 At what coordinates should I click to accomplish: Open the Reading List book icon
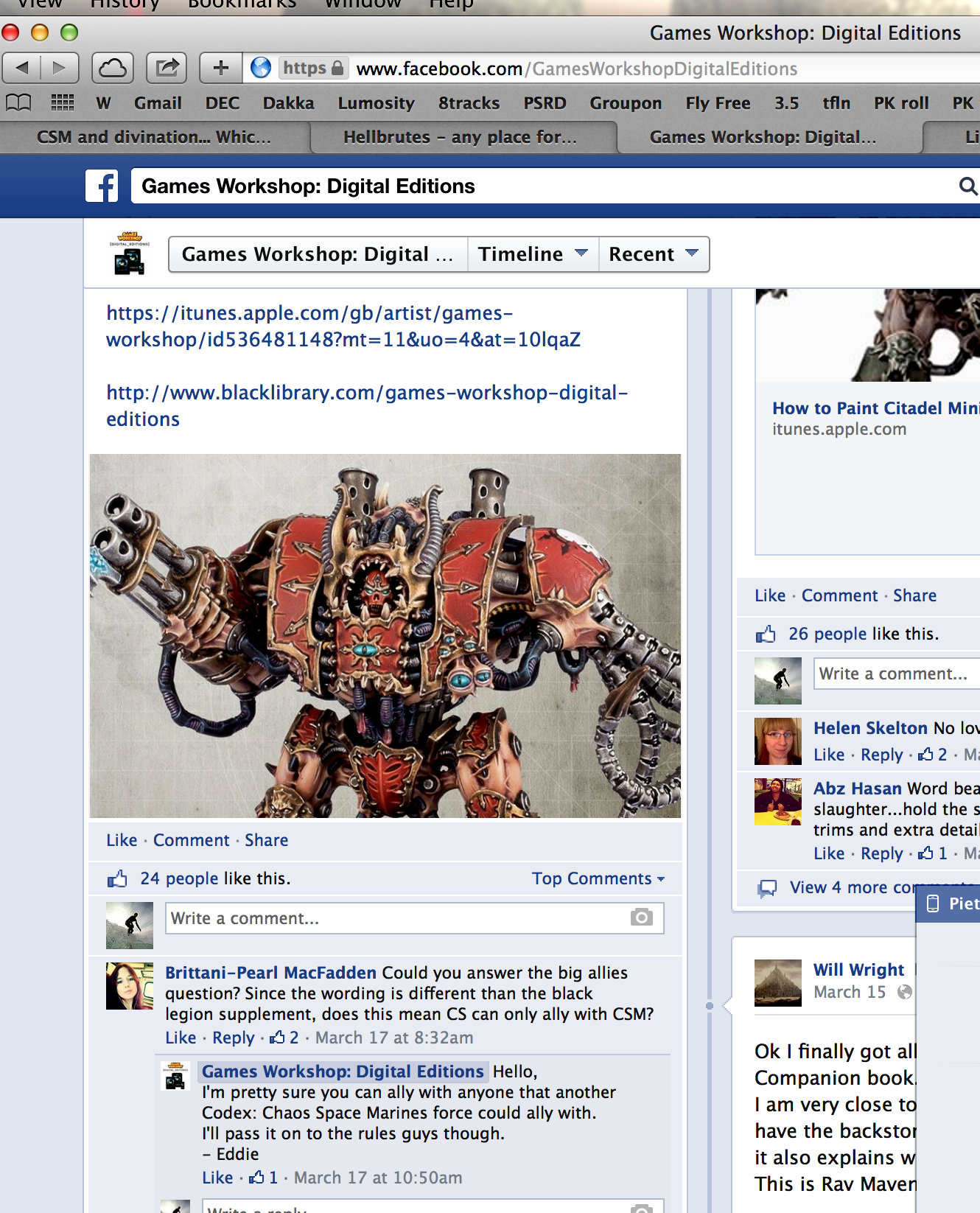click(18, 102)
